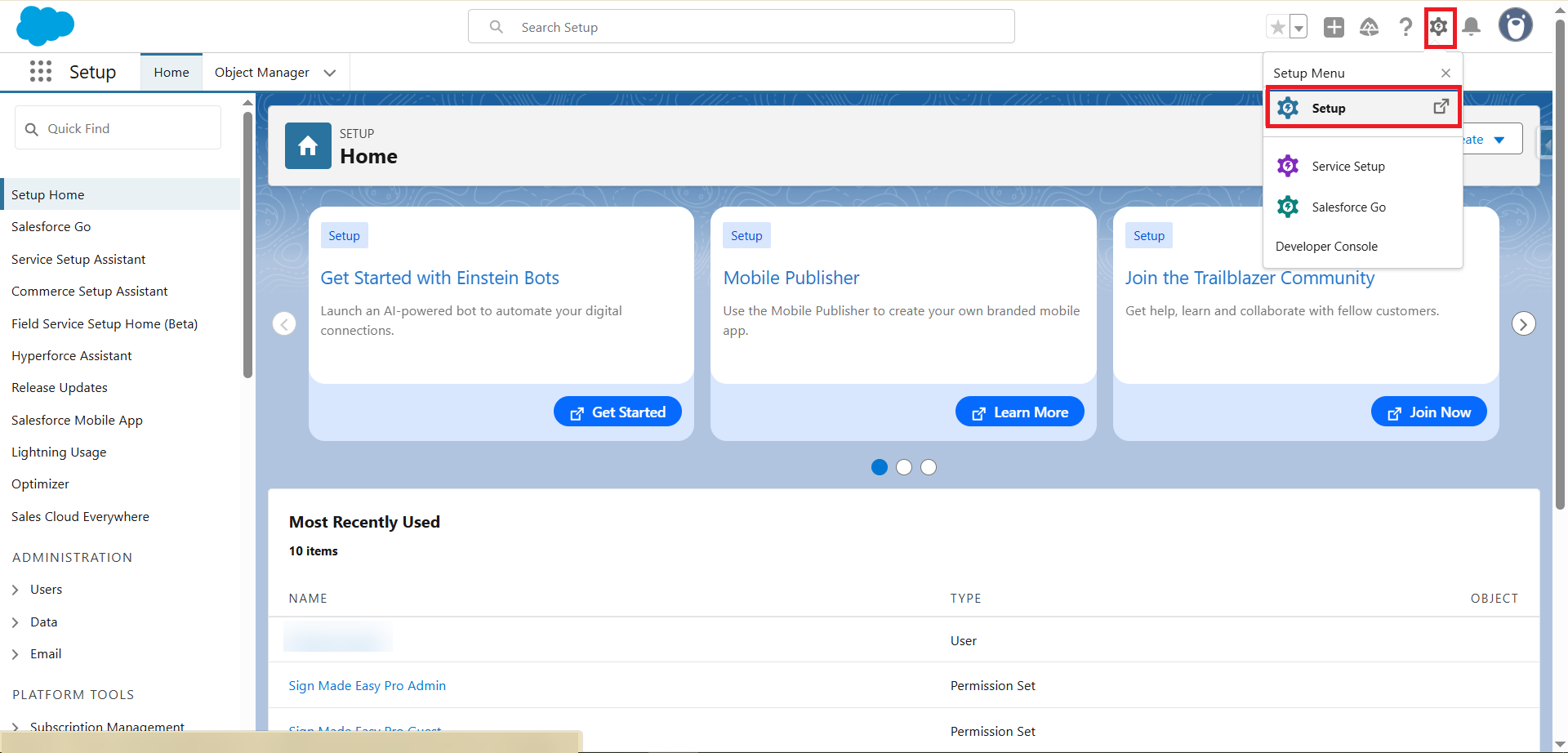Open Trailhead guidance icon in header
Viewport: 1568px width, 753px height.
click(1370, 27)
